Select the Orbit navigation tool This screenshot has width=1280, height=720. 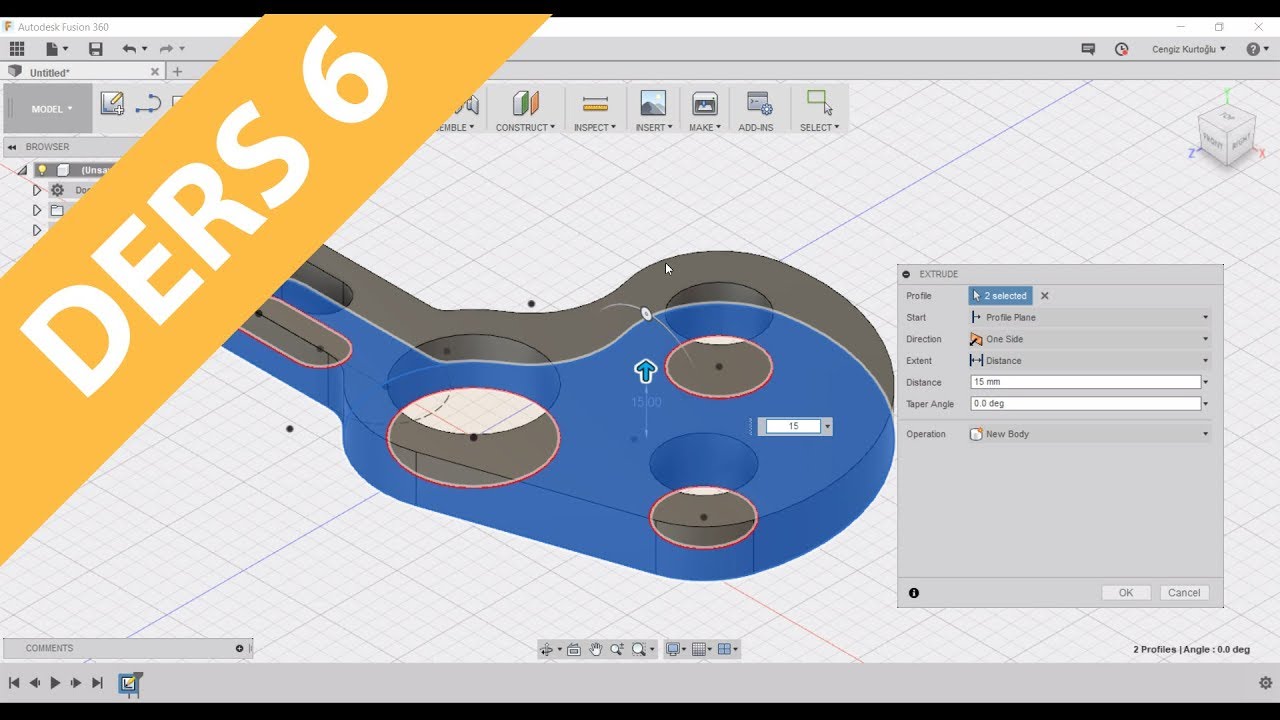(548, 649)
